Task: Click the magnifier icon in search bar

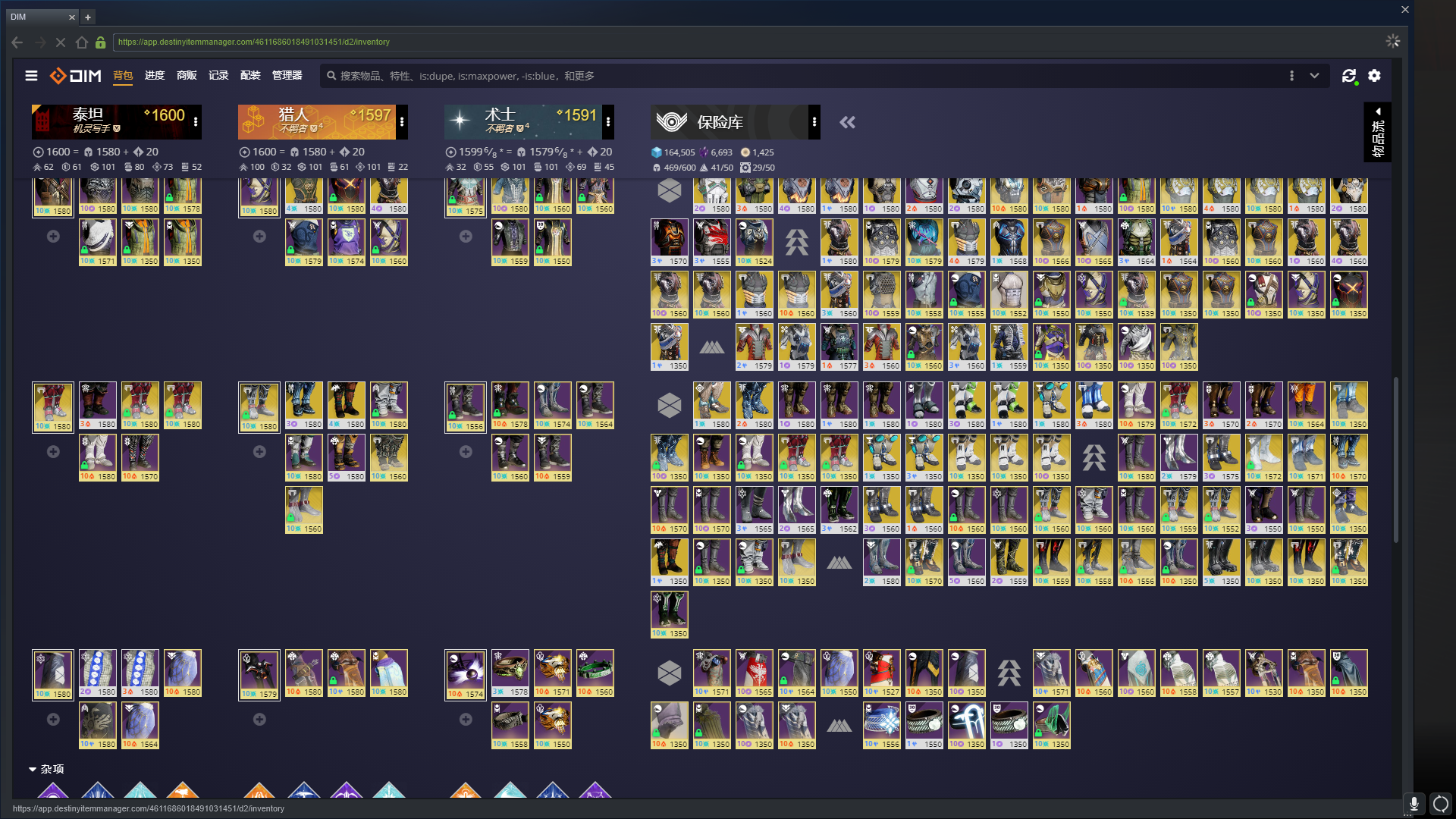Action: [331, 76]
